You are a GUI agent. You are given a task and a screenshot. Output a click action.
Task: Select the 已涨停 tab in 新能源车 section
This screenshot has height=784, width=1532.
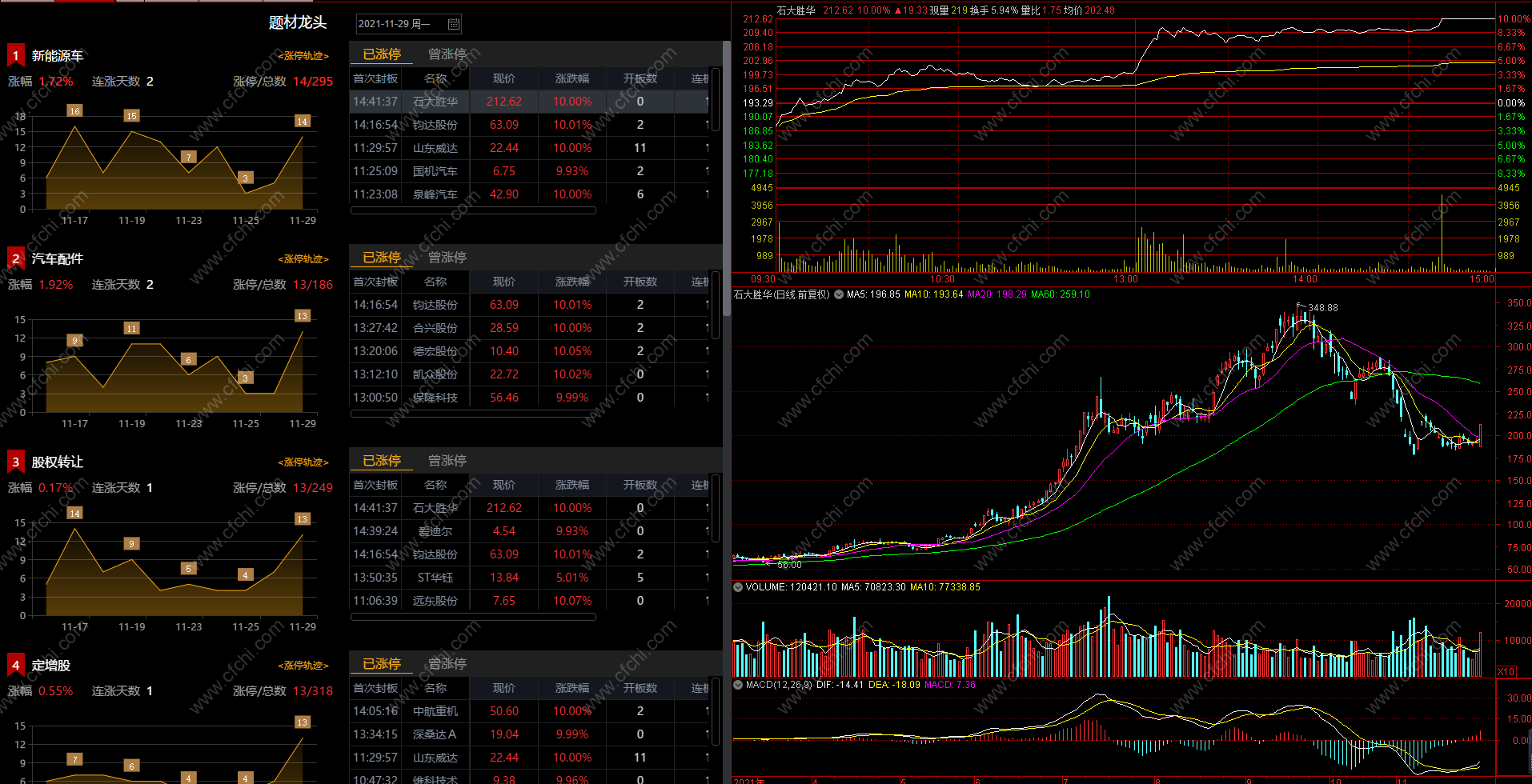click(382, 54)
